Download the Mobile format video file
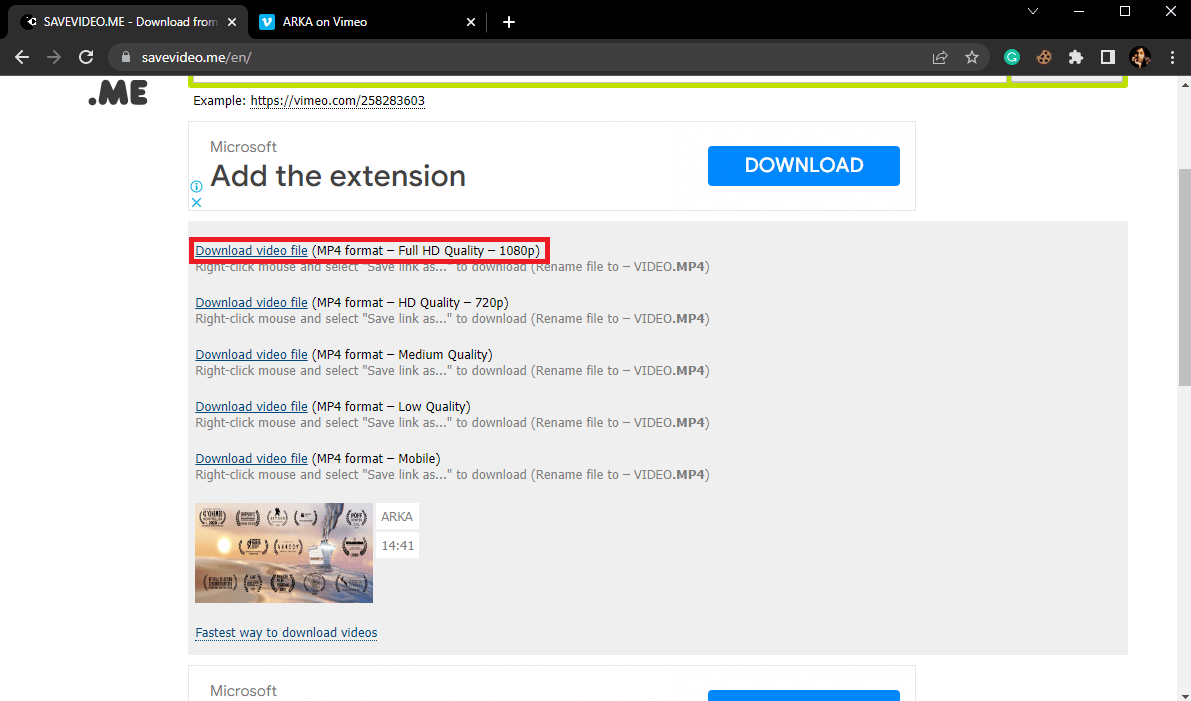The width and height of the screenshot is (1191, 701). (251, 459)
